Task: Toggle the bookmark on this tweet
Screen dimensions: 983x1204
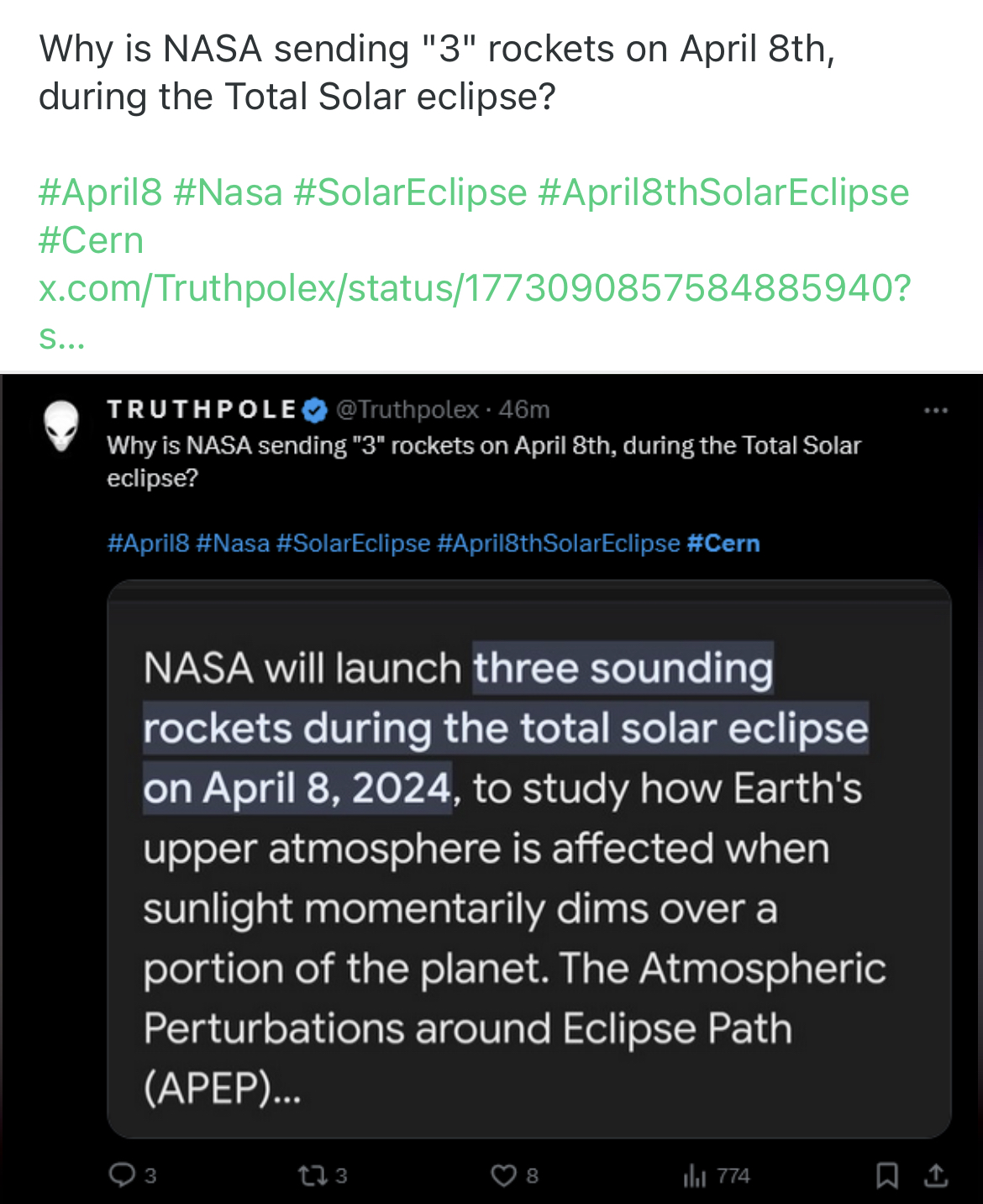Action: pyautogui.click(x=886, y=1176)
